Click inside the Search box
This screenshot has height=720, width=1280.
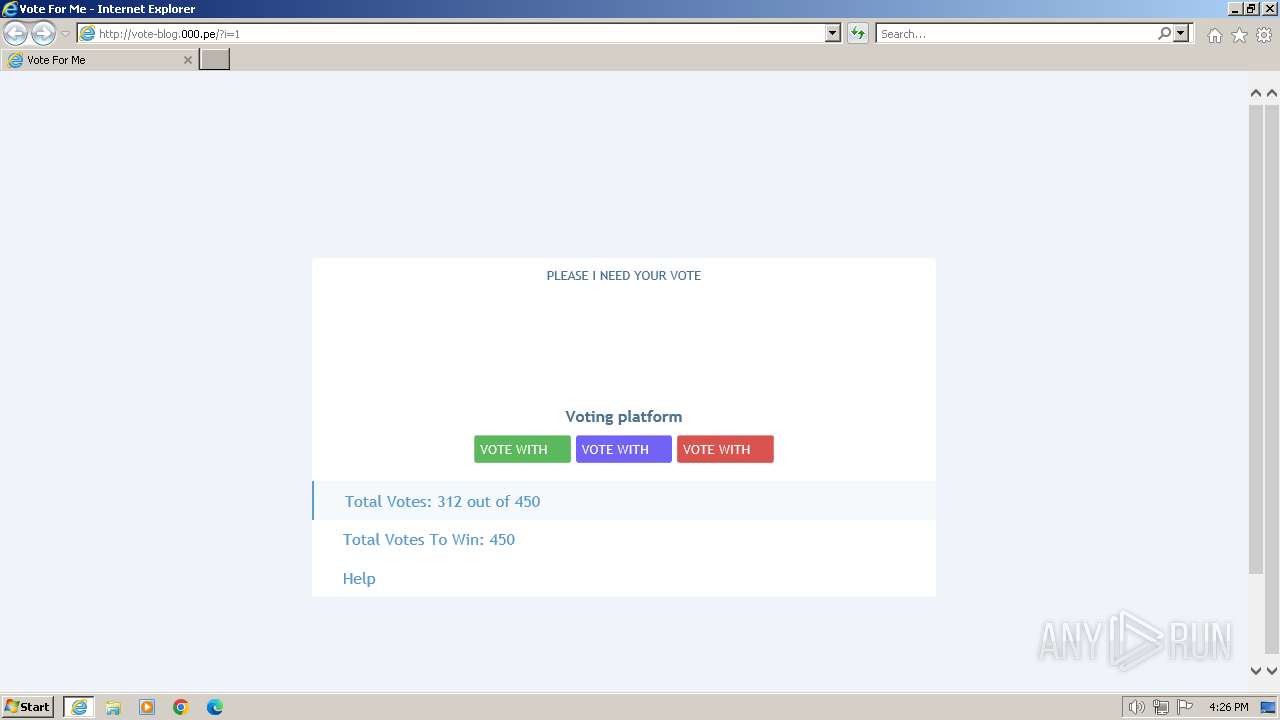tap(1015, 34)
